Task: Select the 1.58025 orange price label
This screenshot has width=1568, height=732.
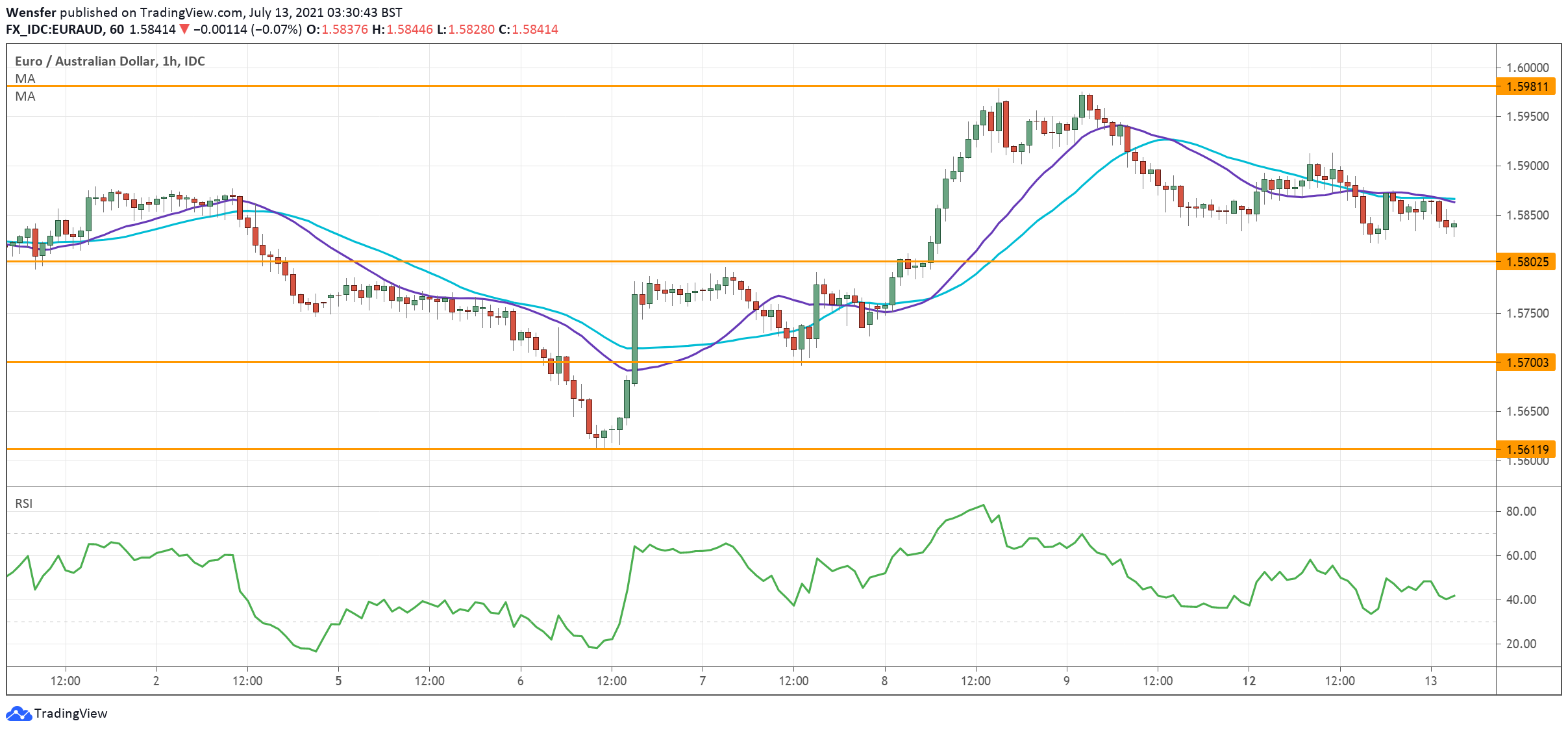Action: (x=1526, y=262)
